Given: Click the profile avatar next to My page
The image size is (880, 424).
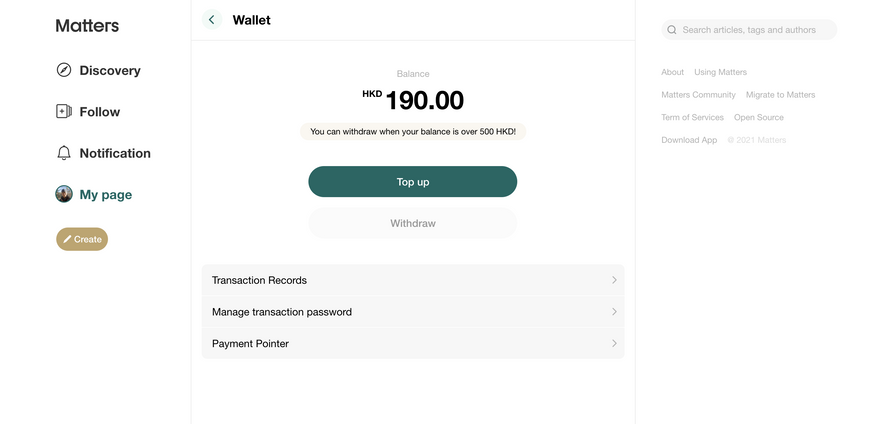Looking at the screenshot, I should point(64,194).
